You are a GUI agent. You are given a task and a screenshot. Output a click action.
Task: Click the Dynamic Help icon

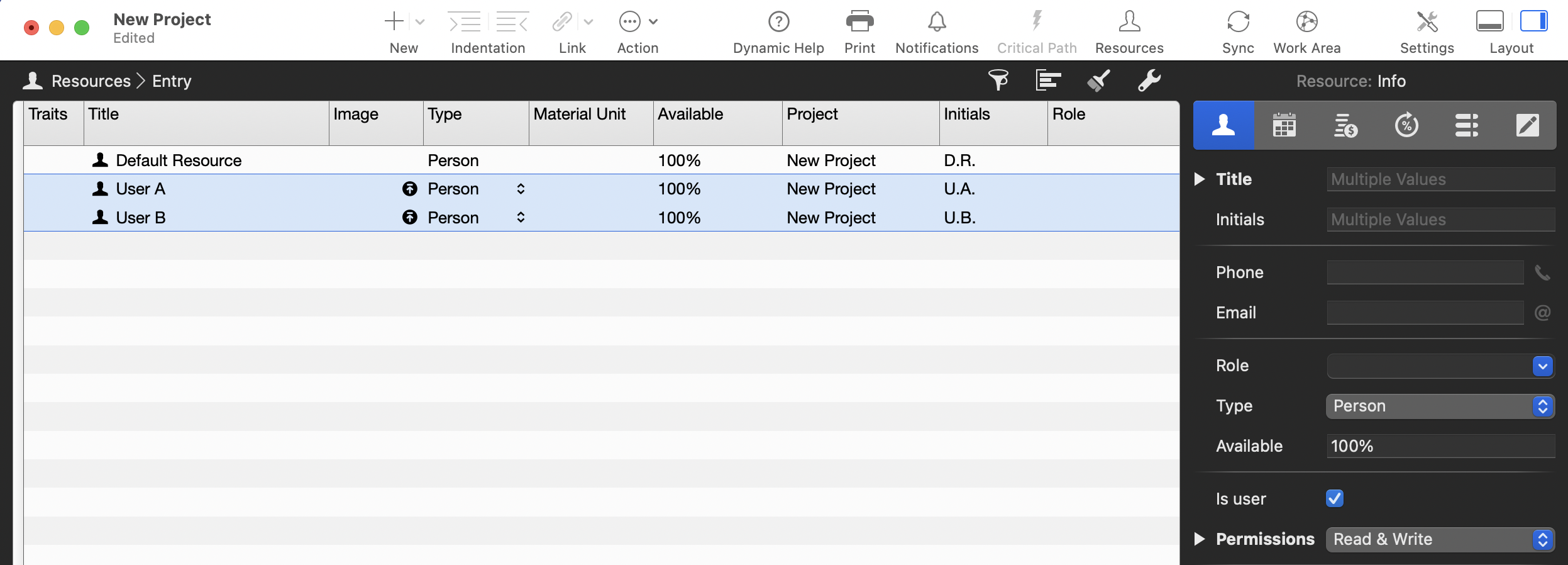pos(778,22)
